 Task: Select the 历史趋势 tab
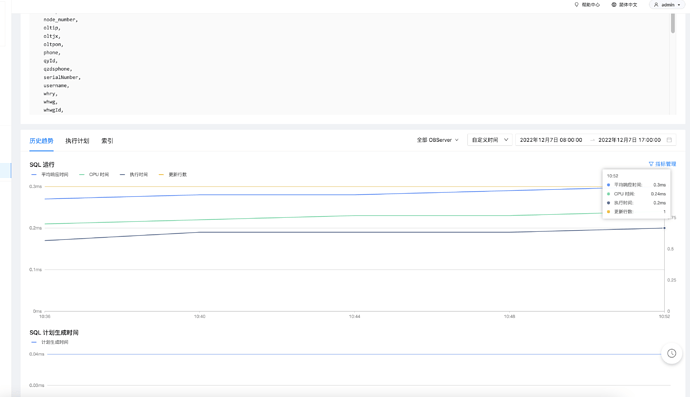tap(41, 141)
